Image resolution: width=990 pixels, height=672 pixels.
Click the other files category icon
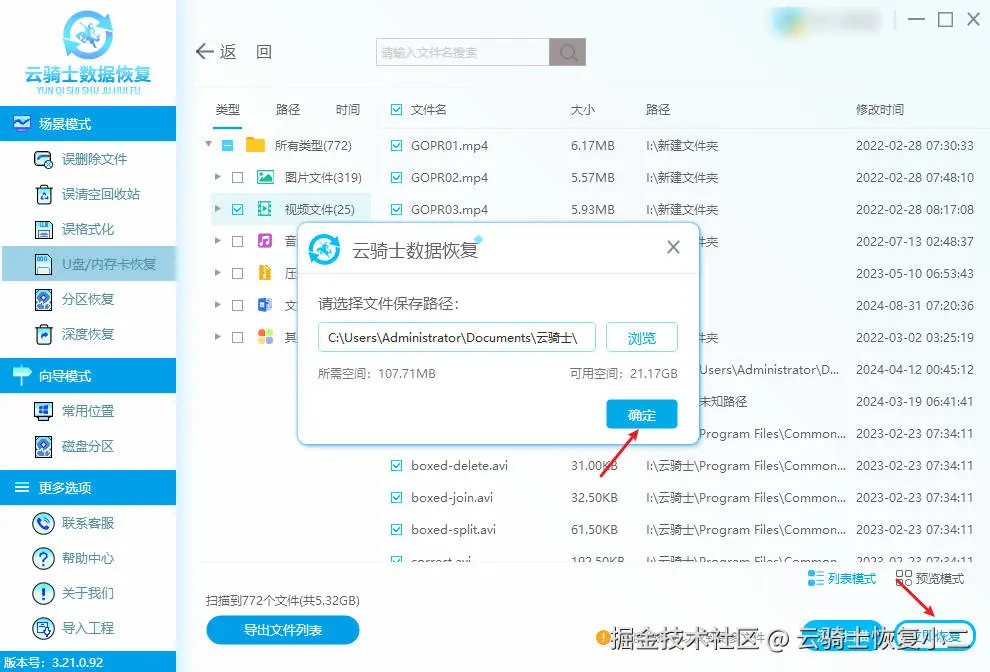point(265,337)
